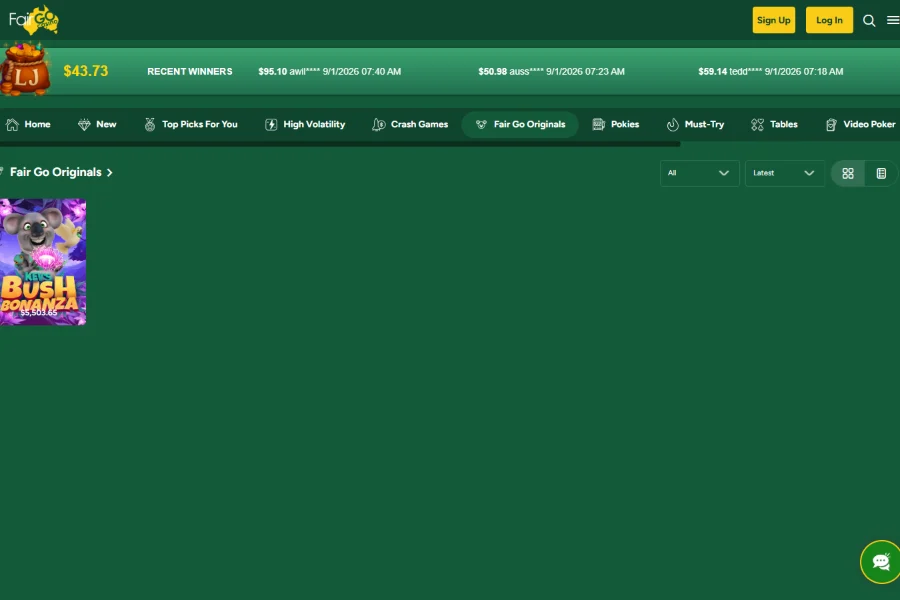Click the Home house icon
The width and height of the screenshot is (900, 600).
[x=12, y=125]
